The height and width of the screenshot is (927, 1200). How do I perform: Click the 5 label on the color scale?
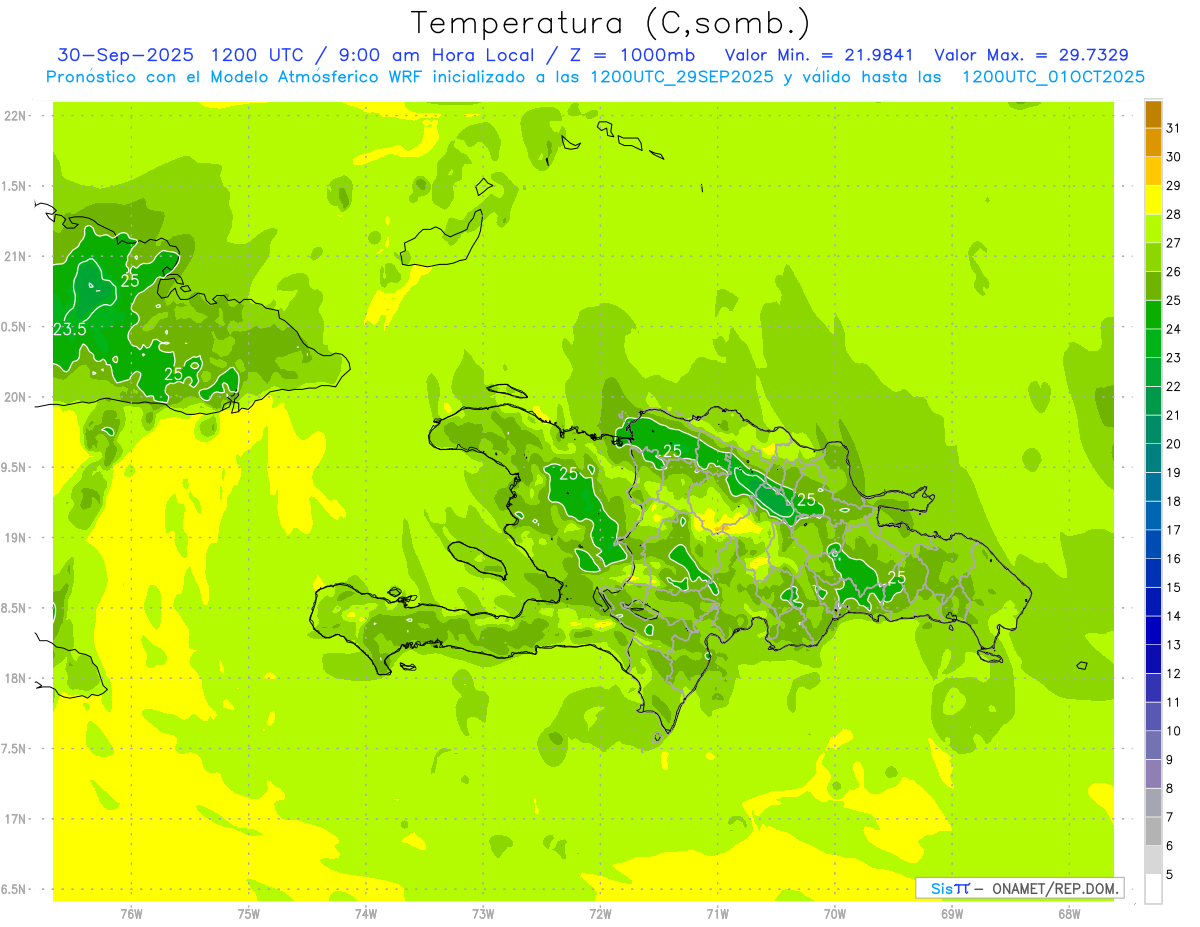click(x=1170, y=874)
